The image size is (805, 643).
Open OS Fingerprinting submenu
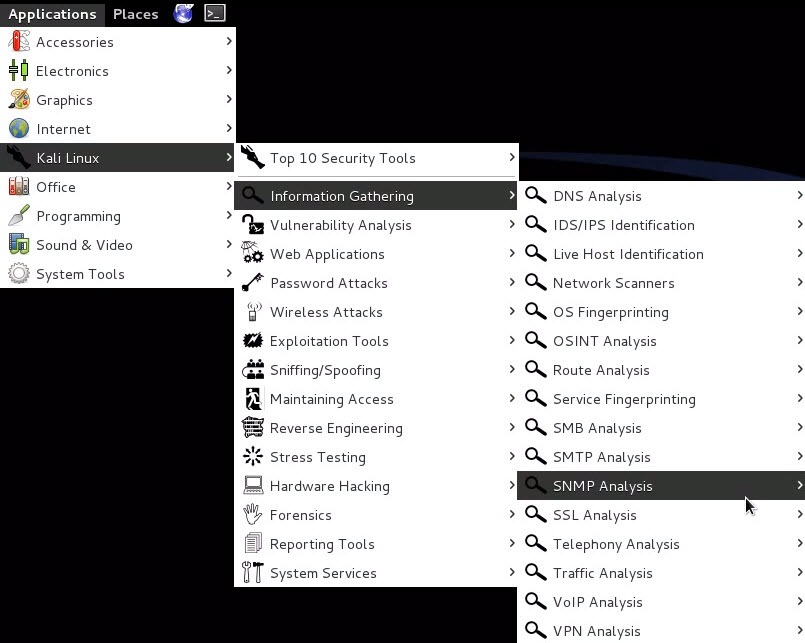click(x=661, y=312)
